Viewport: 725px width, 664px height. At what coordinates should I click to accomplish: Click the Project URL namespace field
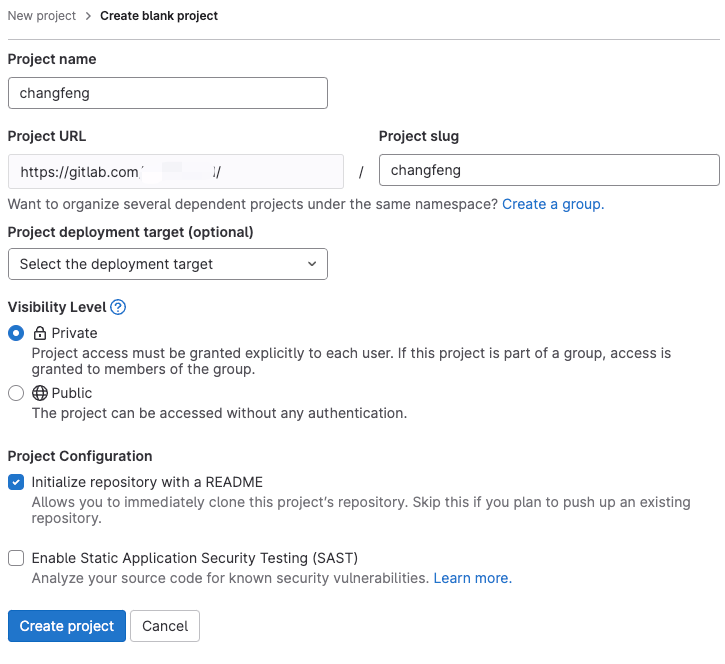pos(175,172)
